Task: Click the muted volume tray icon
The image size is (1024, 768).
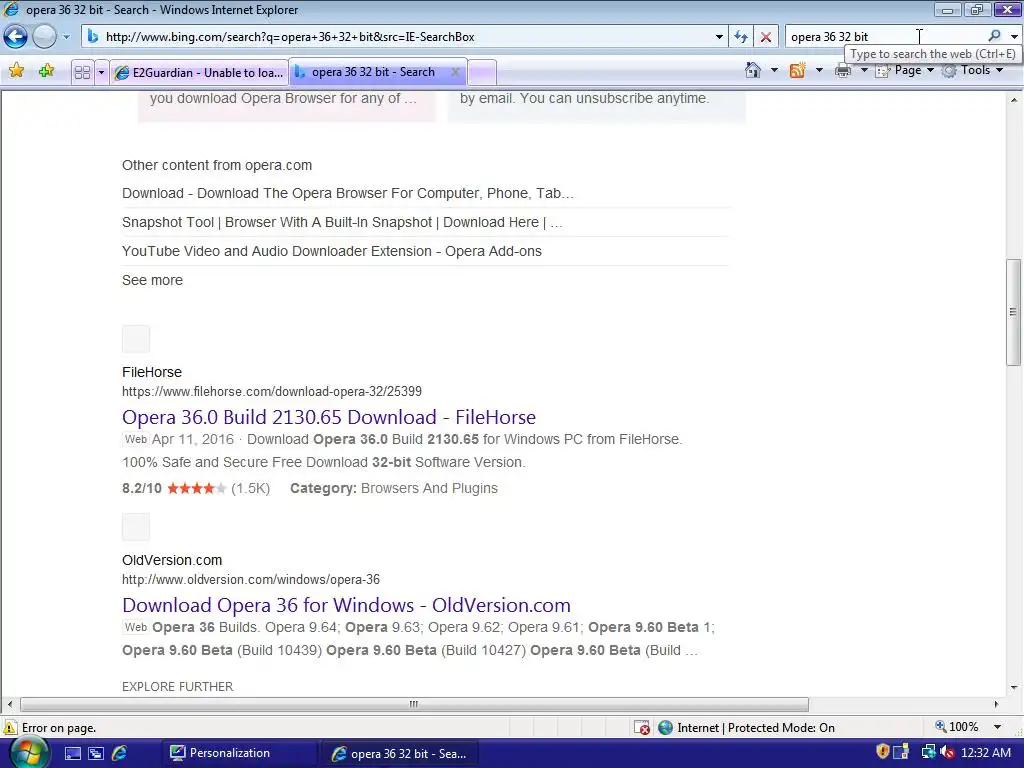Action: pos(948,752)
